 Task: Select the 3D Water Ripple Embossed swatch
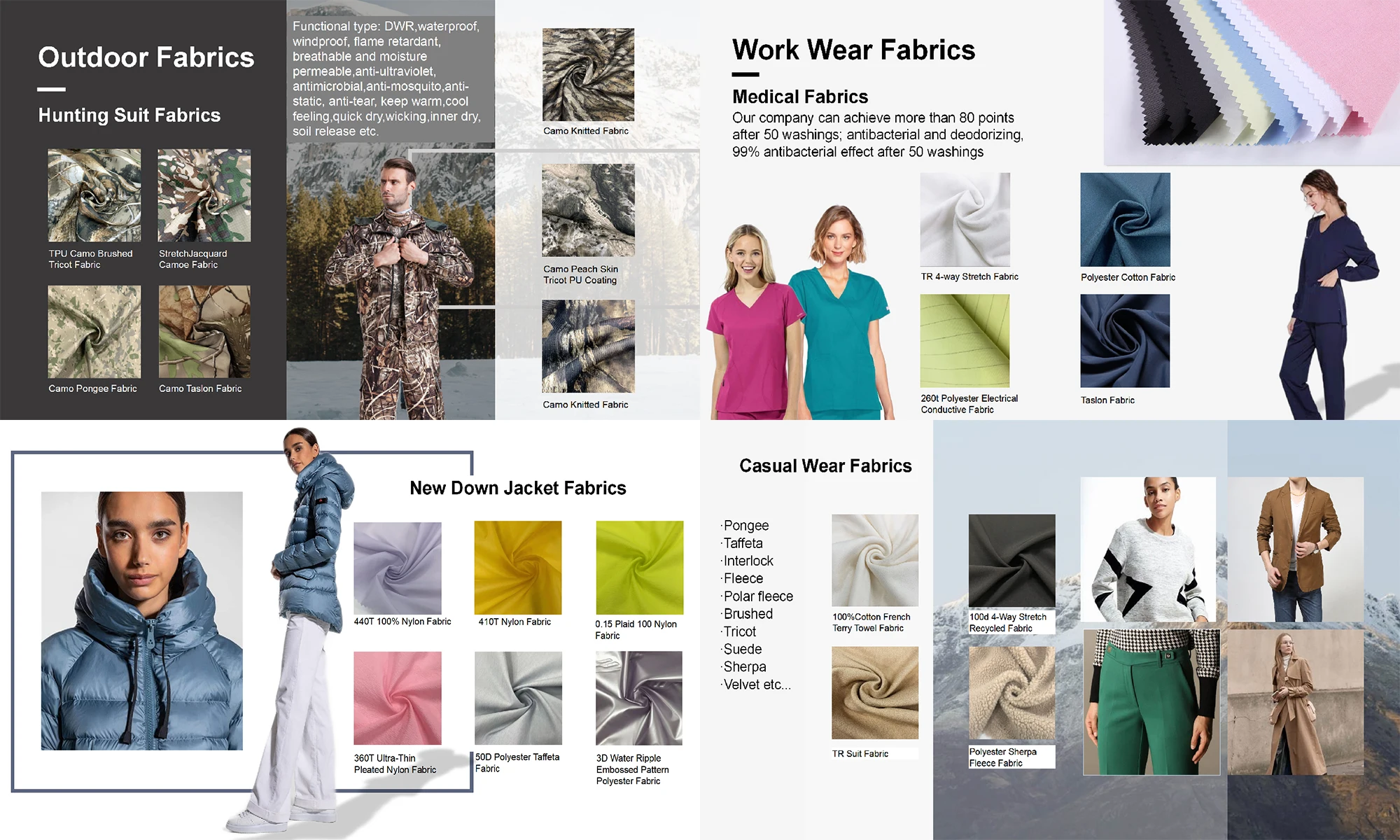point(638,698)
